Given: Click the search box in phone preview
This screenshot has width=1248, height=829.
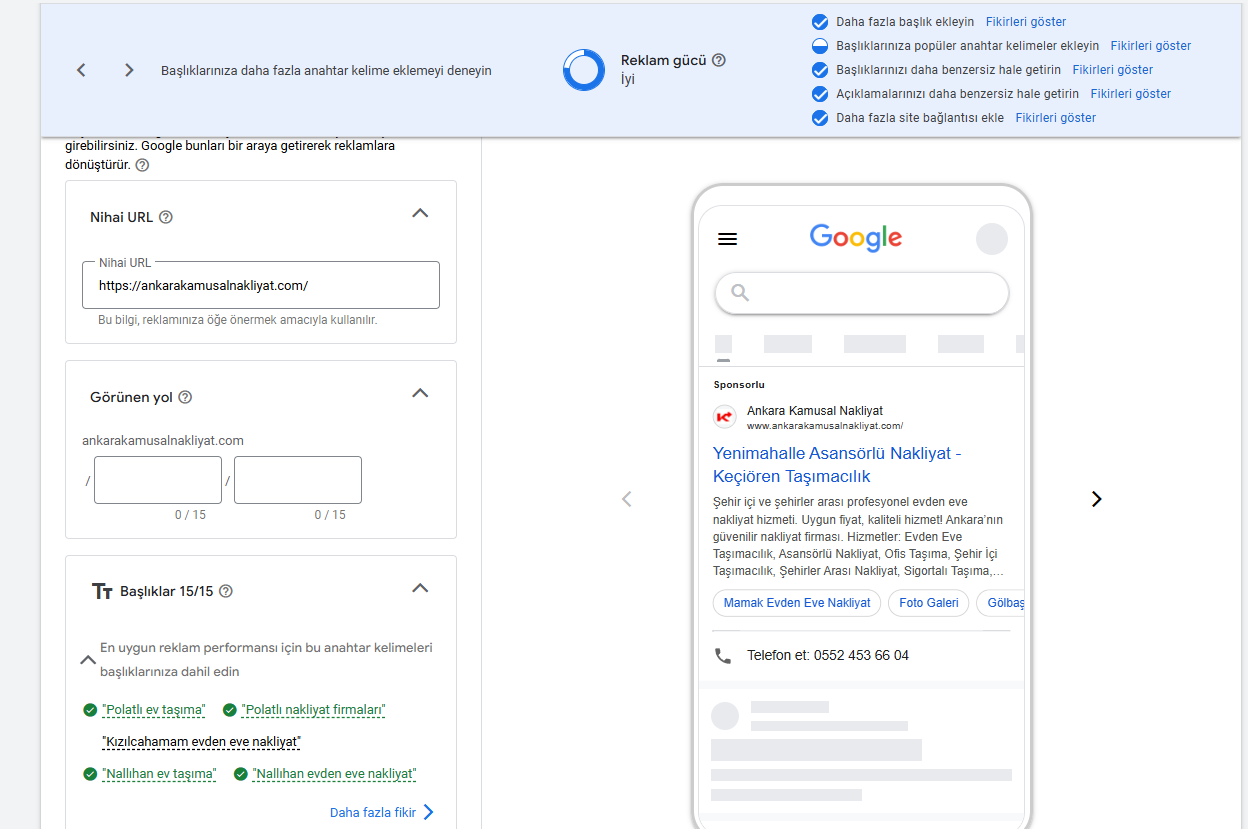Looking at the screenshot, I should (861, 293).
